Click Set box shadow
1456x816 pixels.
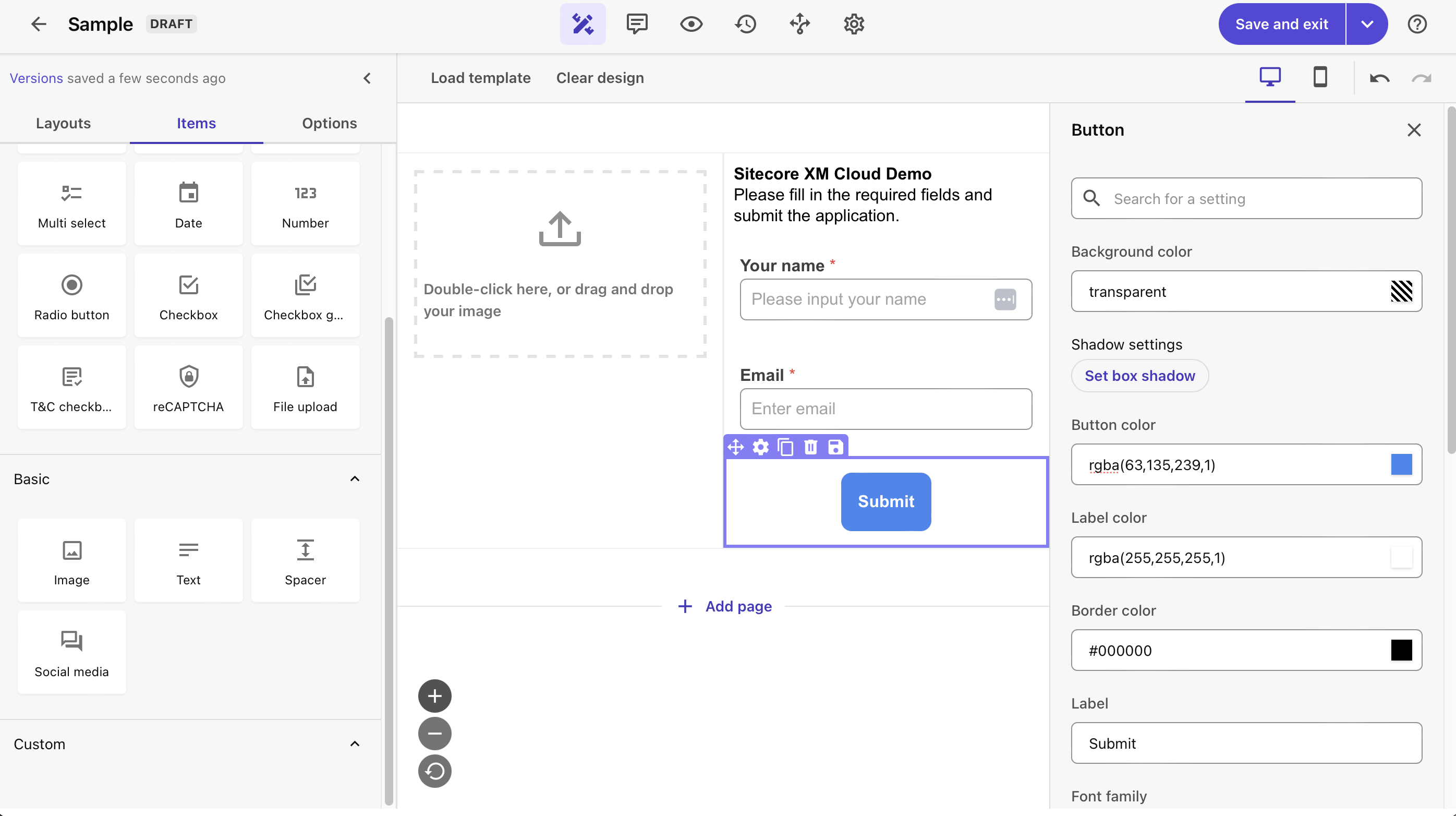click(x=1139, y=376)
